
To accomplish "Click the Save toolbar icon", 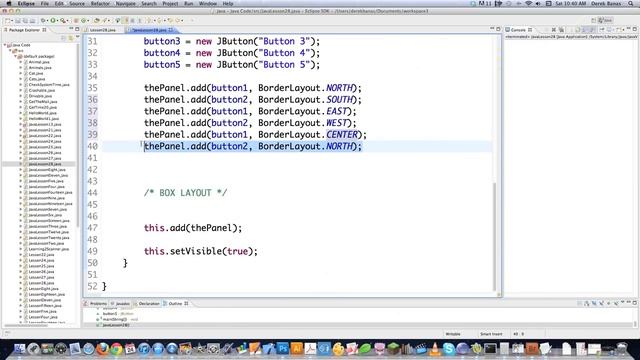I will 18,20.
